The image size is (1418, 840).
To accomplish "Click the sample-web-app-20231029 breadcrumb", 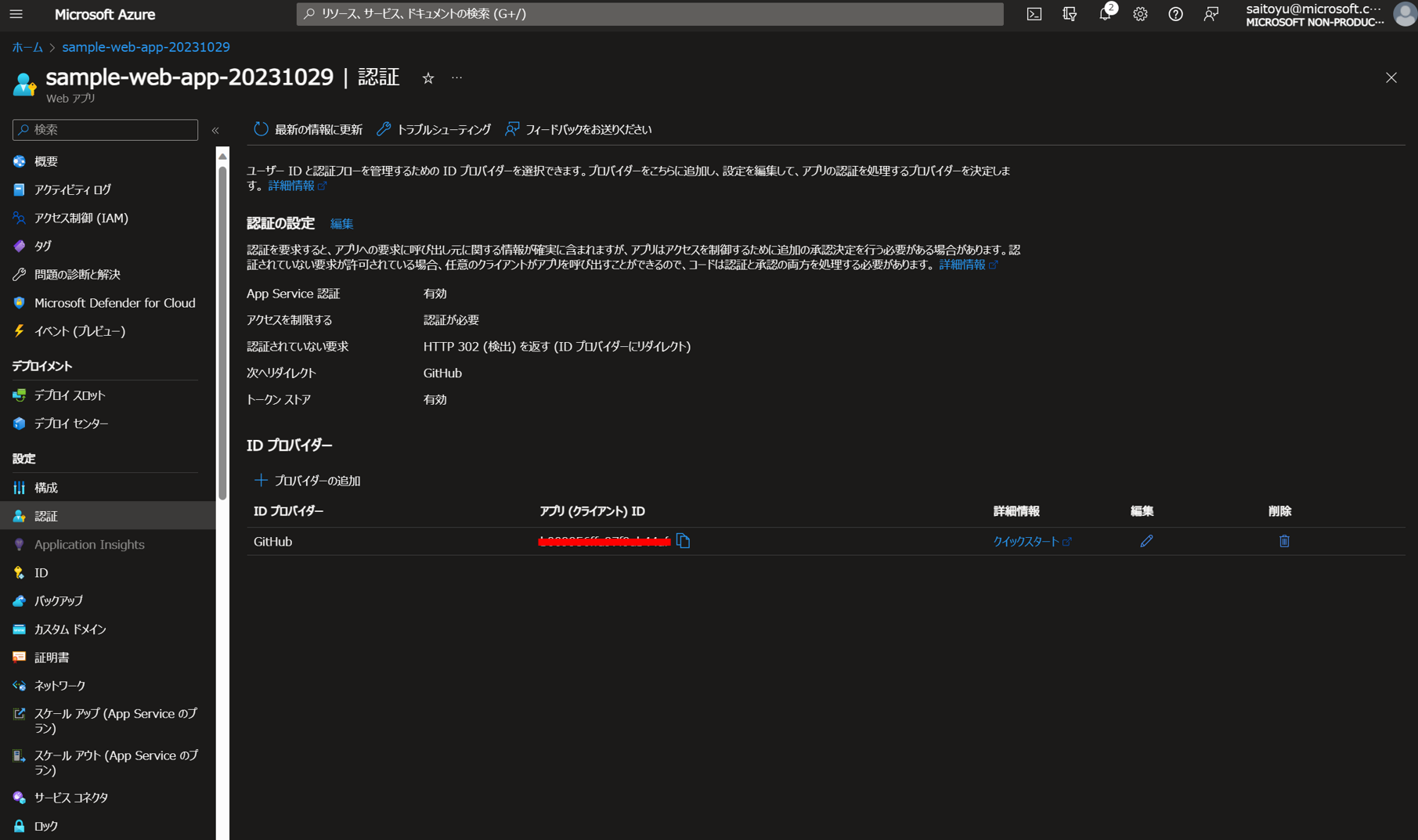I will (146, 47).
